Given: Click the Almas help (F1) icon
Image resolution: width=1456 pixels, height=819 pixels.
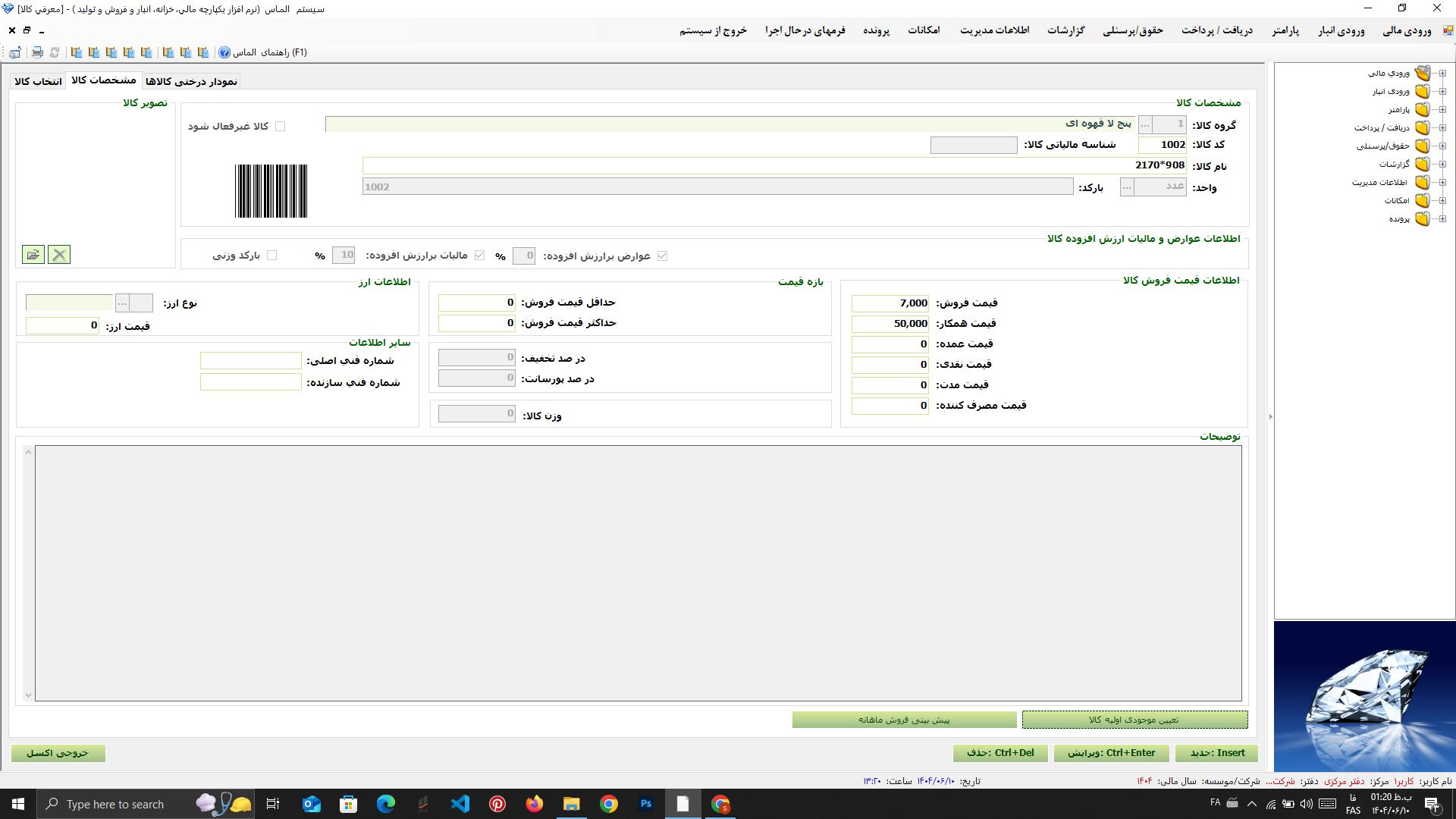Looking at the screenshot, I should tap(224, 52).
